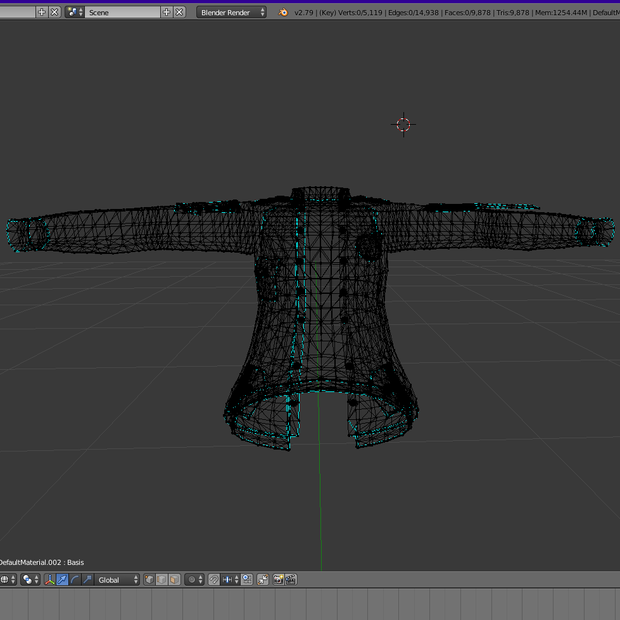
Task: Open proportional editing mode selector
Action: (x=195, y=580)
